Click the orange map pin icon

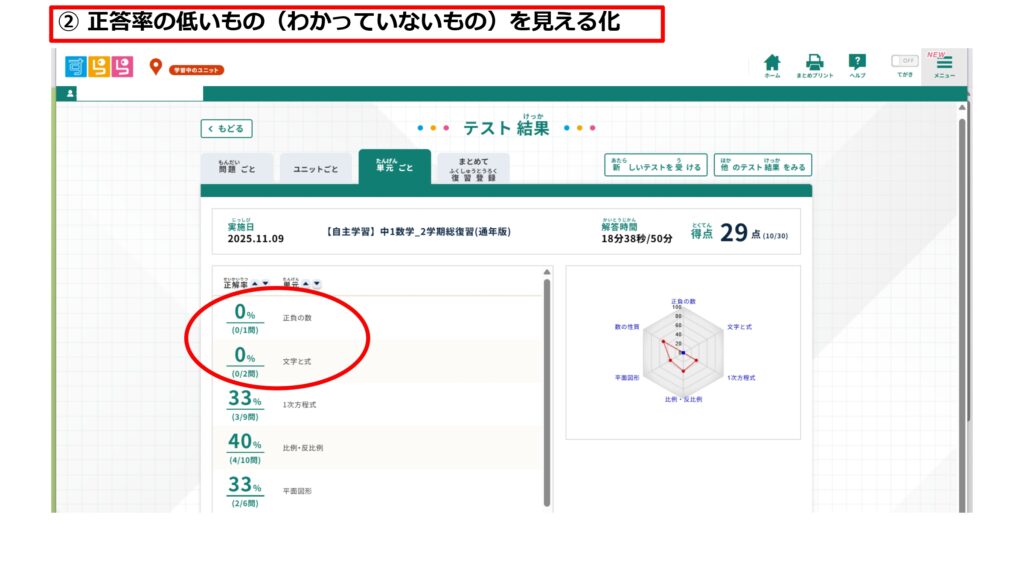(x=155, y=67)
